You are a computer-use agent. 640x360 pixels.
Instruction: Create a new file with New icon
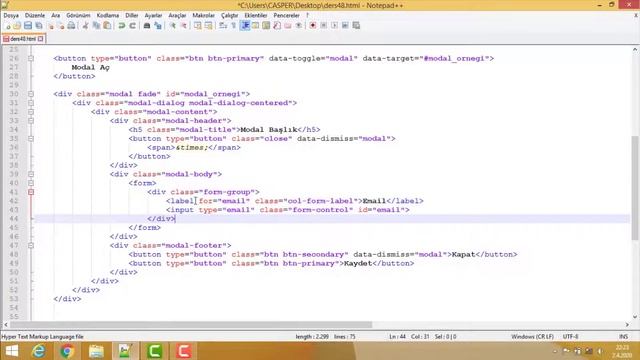(7, 26)
